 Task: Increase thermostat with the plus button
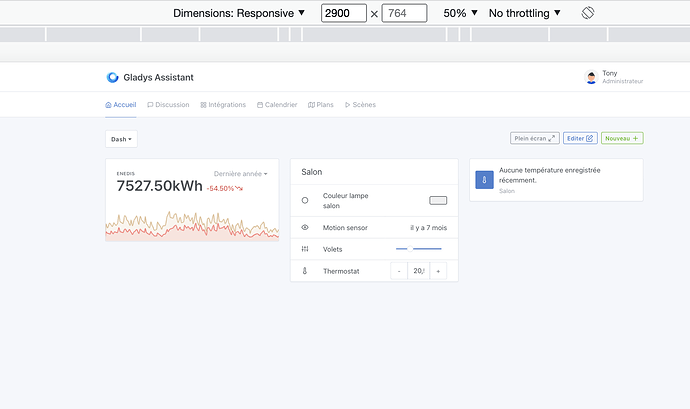(438, 271)
